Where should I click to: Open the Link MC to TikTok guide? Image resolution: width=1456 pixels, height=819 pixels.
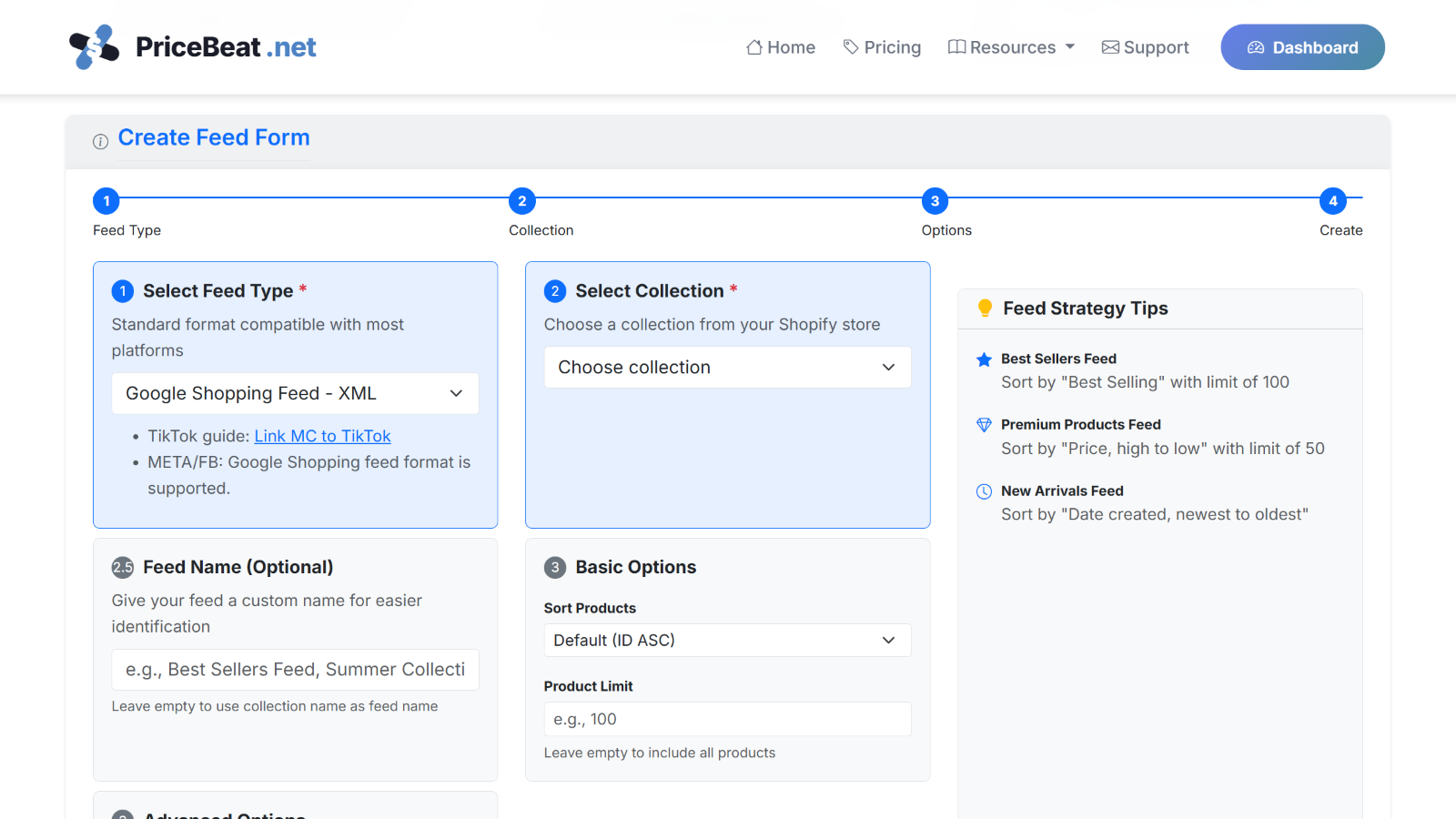322,436
